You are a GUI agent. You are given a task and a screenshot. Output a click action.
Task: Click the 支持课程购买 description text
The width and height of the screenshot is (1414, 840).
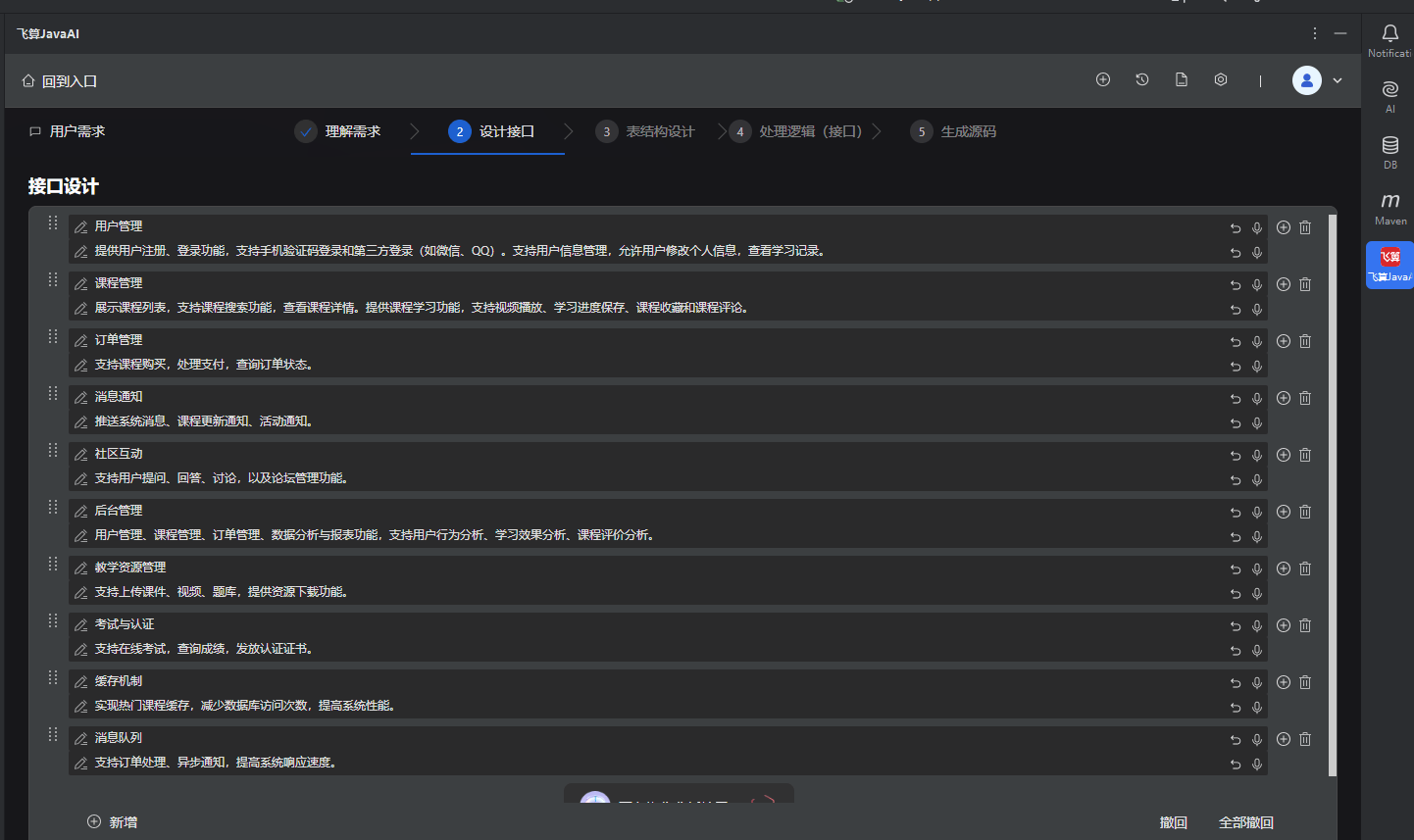pyautogui.click(x=204, y=365)
